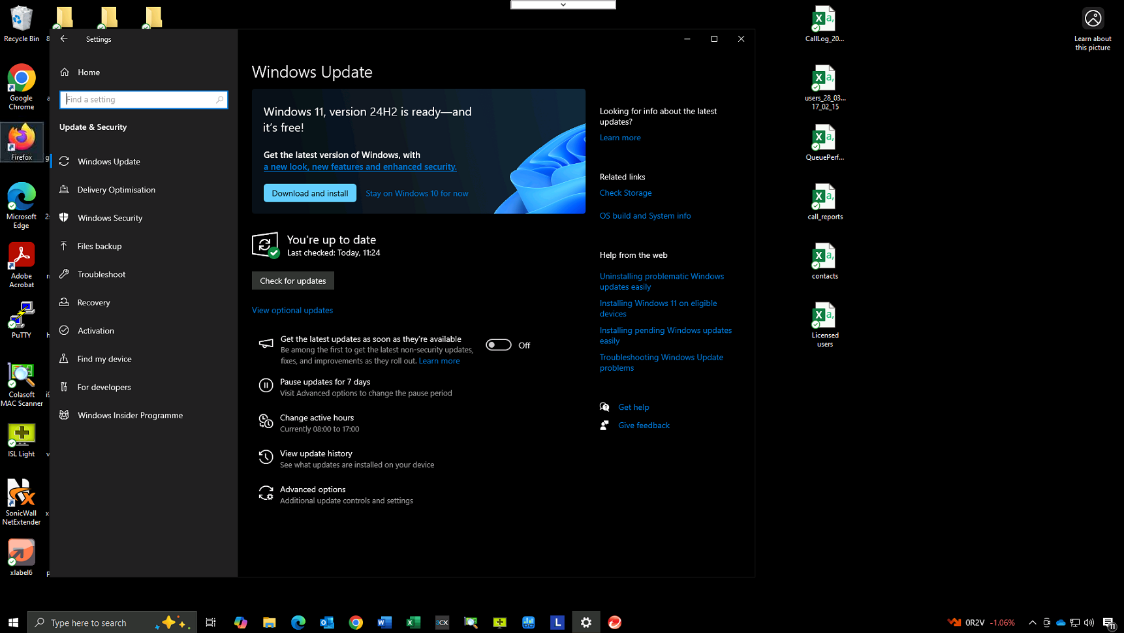Open the new look and features link
The image size is (1124, 633).
click(360, 167)
